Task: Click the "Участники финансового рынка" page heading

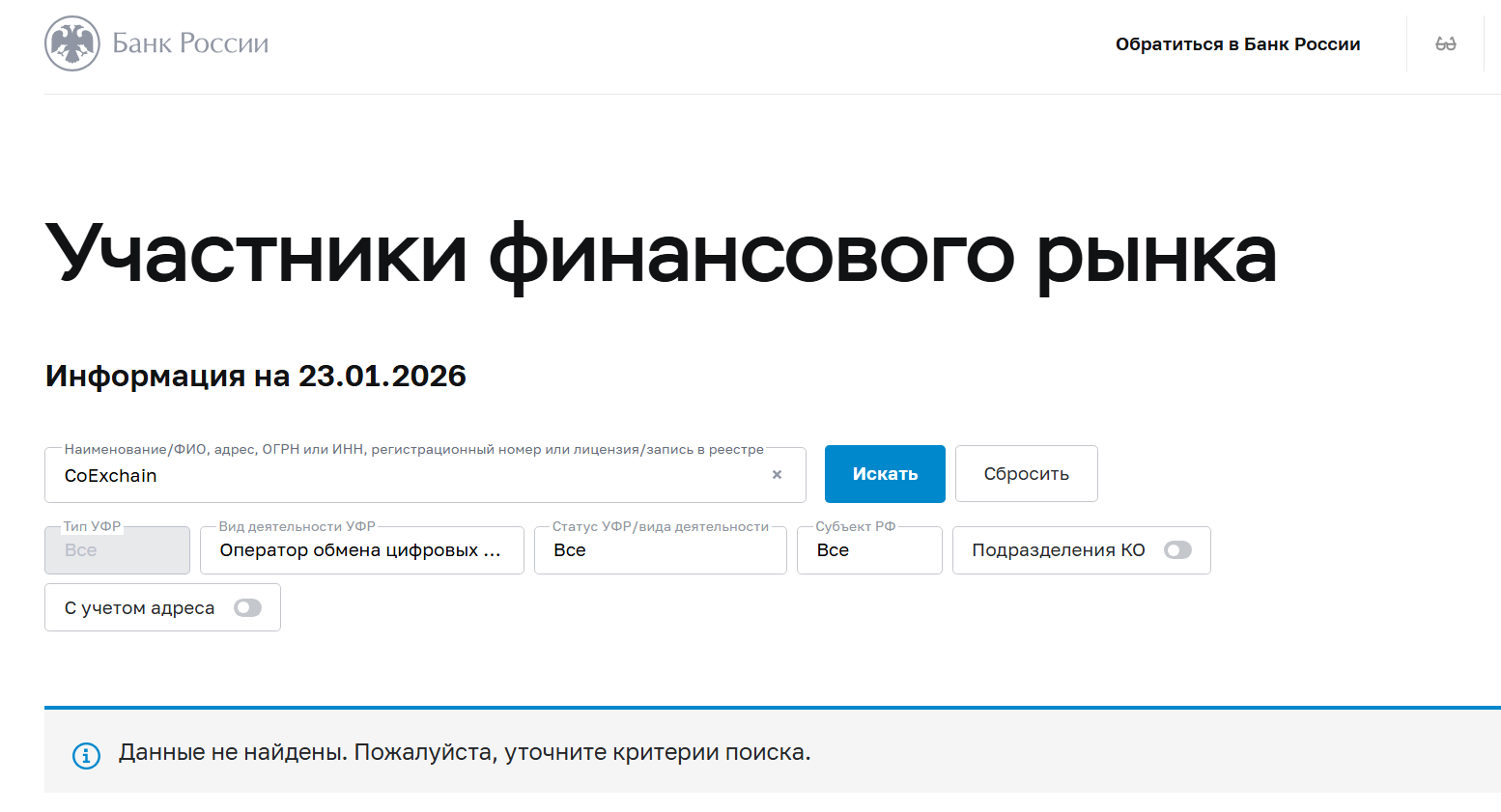Action: coord(661,254)
